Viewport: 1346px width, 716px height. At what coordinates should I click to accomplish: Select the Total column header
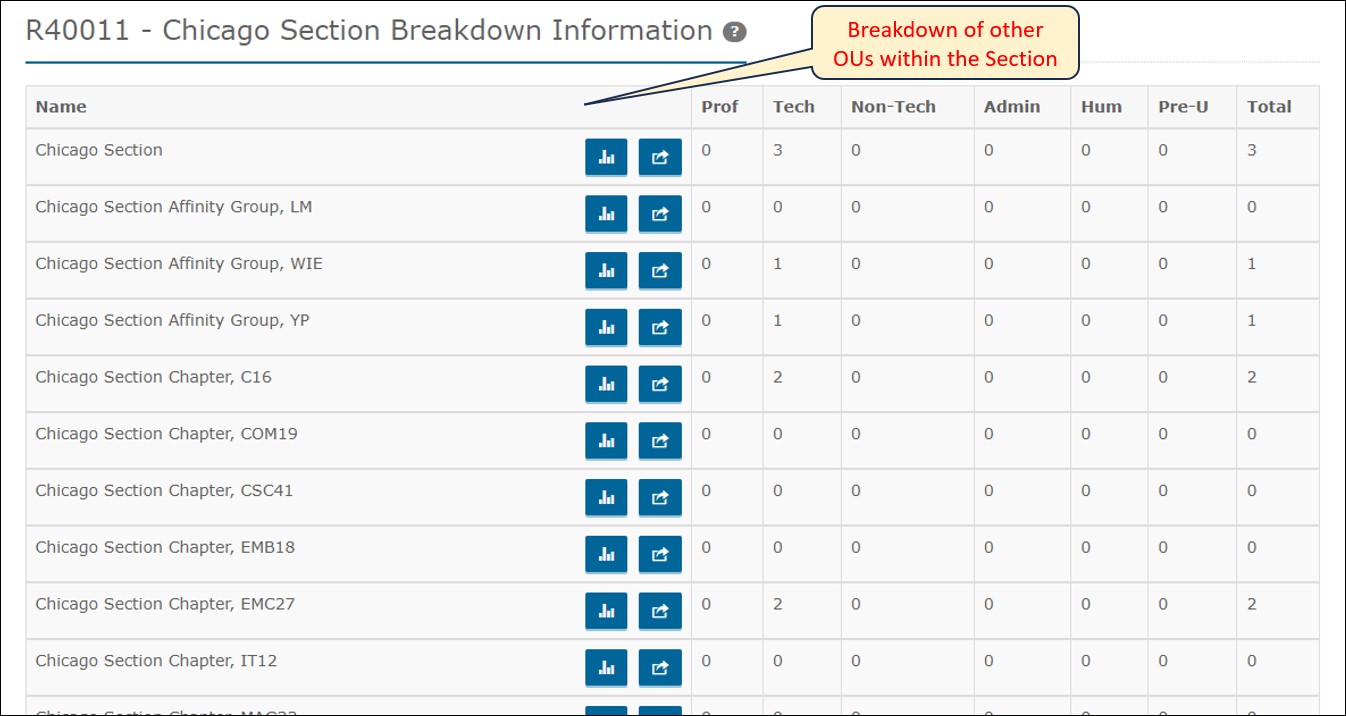(x=1269, y=107)
